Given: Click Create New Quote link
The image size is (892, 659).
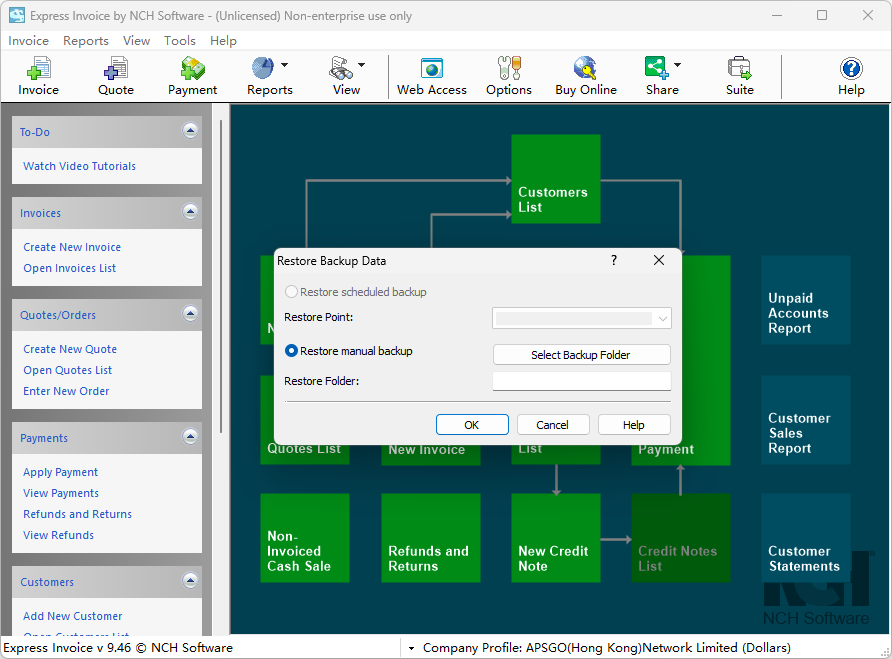Looking at the screenshot, I should (x=70, y=349).
